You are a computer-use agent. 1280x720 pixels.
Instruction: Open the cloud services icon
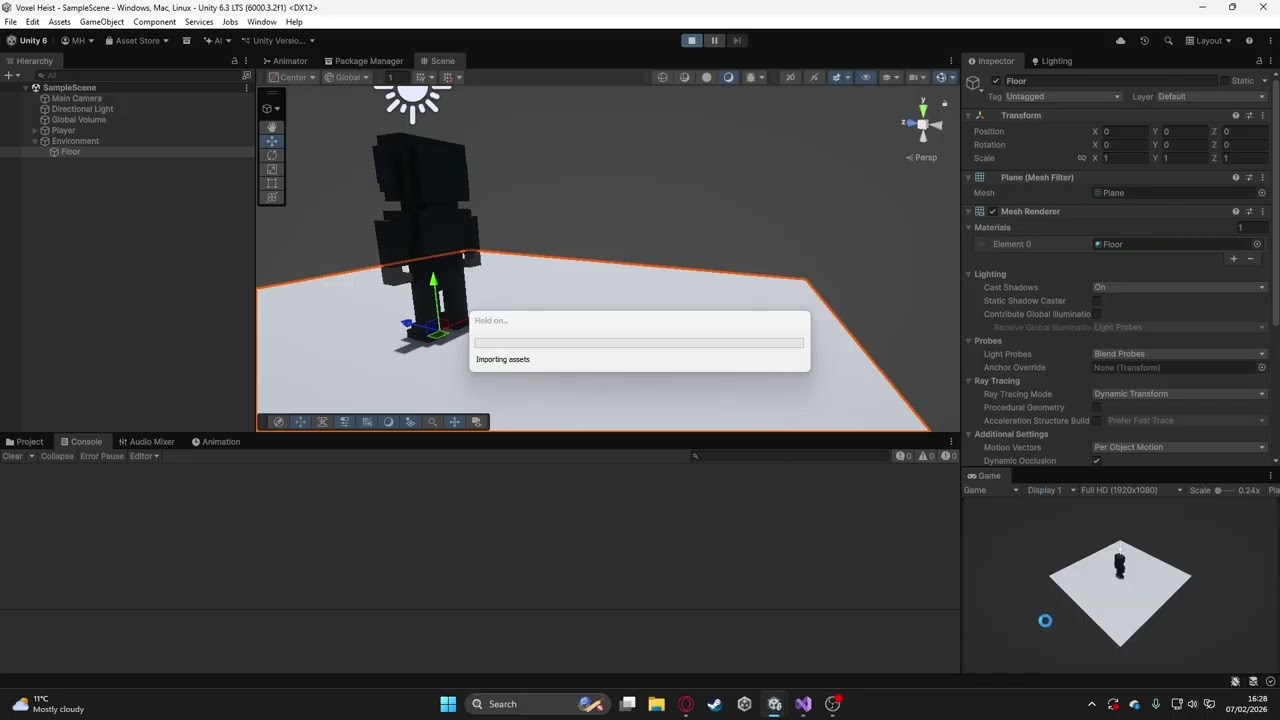[1120, 41]
